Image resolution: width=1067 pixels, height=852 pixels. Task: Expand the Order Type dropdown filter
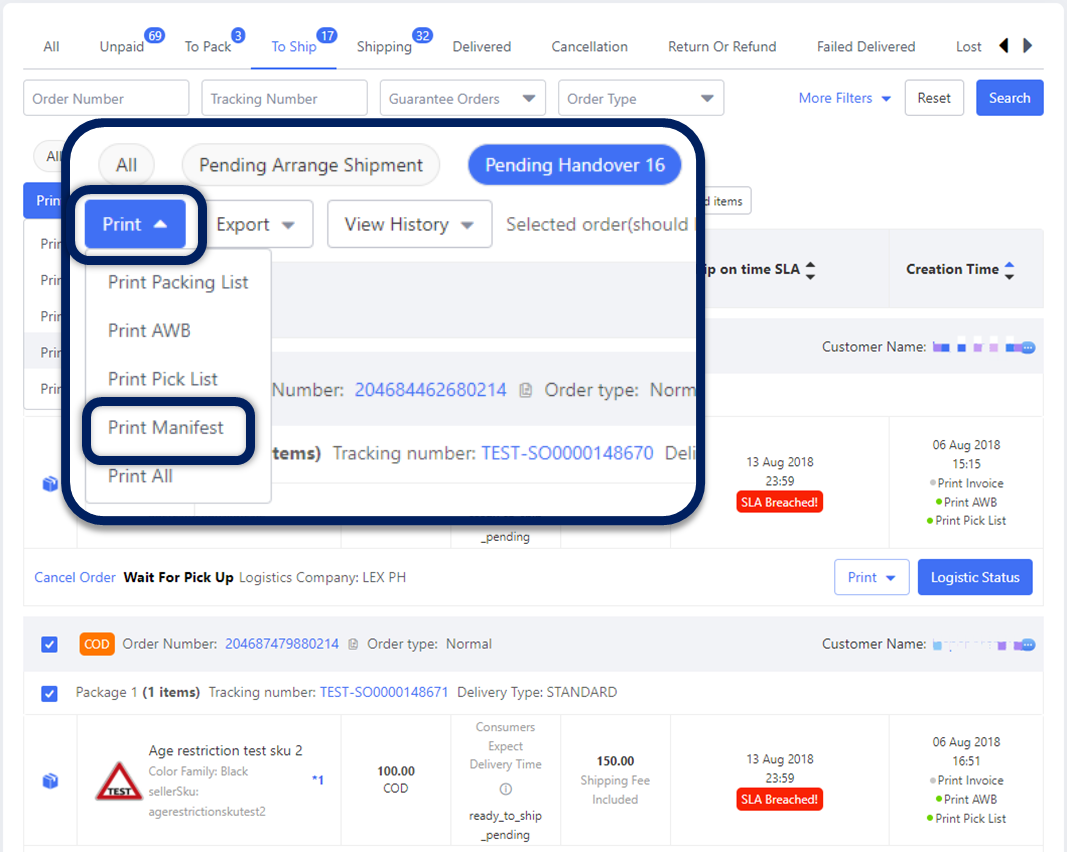coord(641,98)
